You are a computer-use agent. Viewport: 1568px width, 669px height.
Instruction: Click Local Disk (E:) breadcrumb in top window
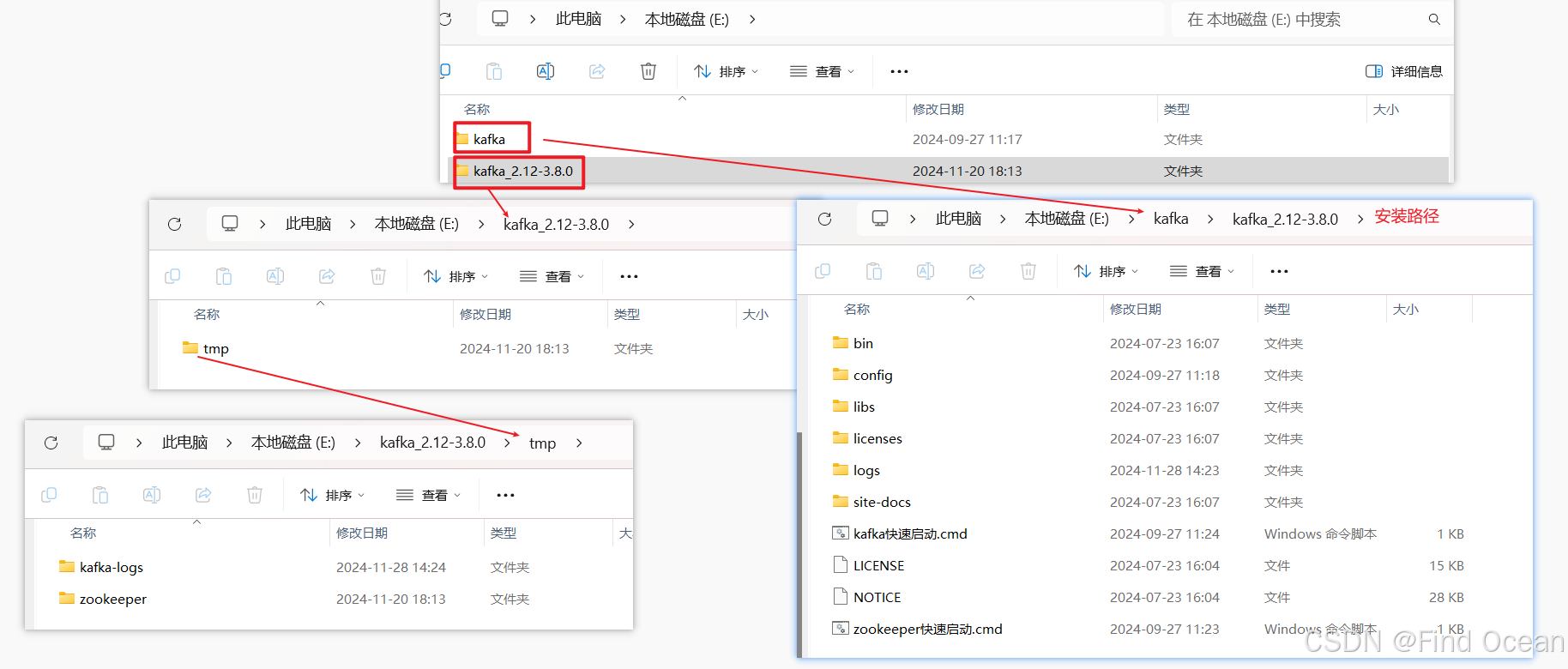(x=686, y=19)
